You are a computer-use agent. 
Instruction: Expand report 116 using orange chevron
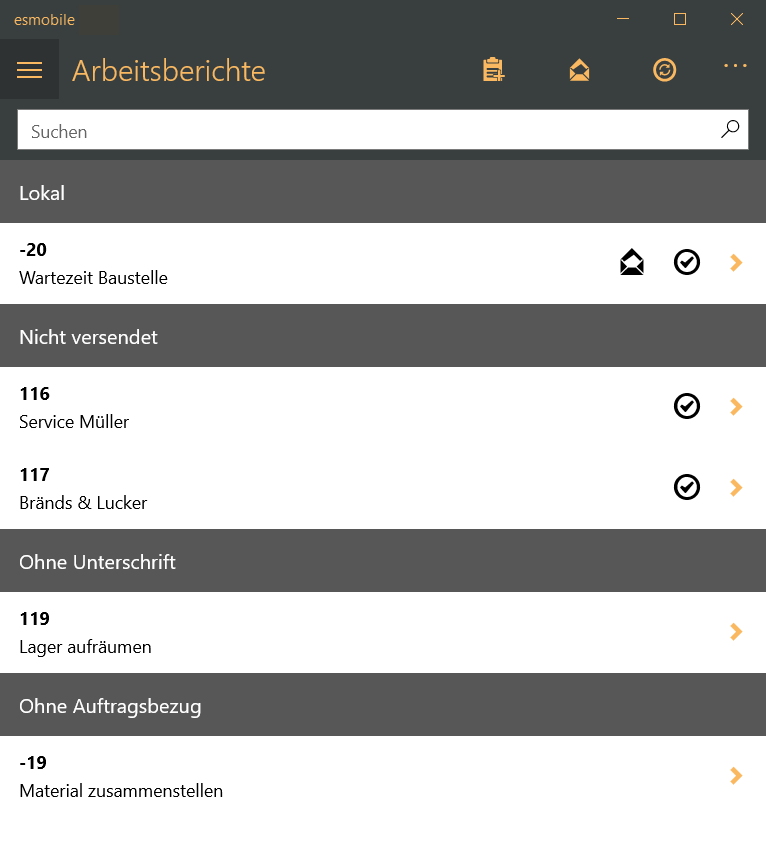click(736, 406)
